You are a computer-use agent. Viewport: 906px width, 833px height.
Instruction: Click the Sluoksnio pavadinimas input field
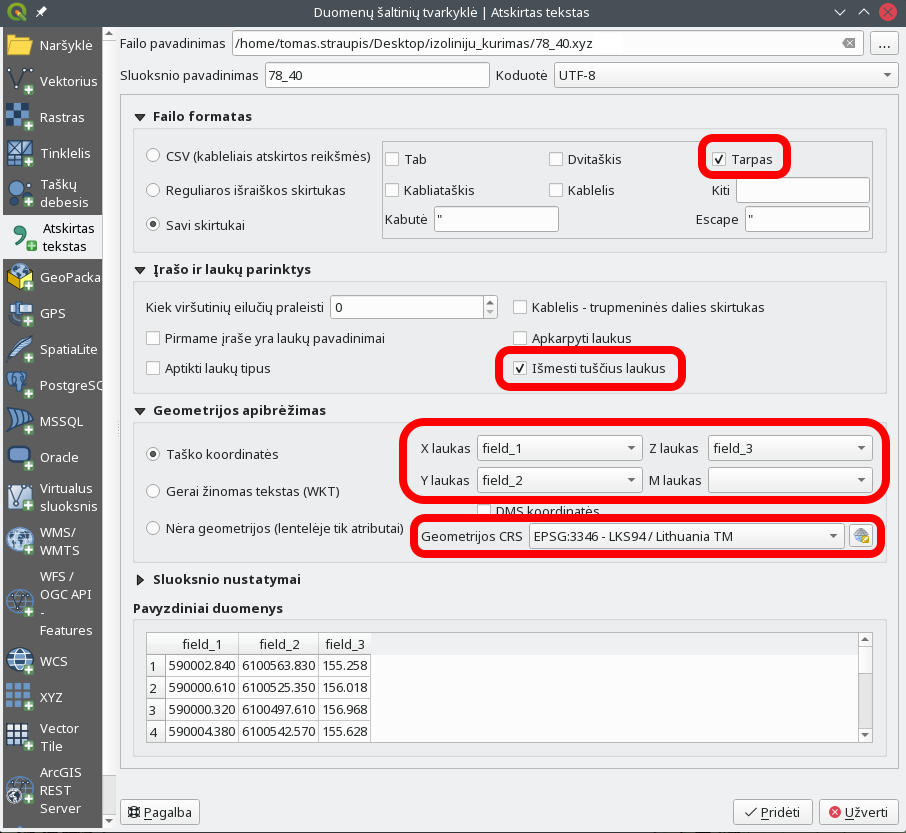[377, 75]
